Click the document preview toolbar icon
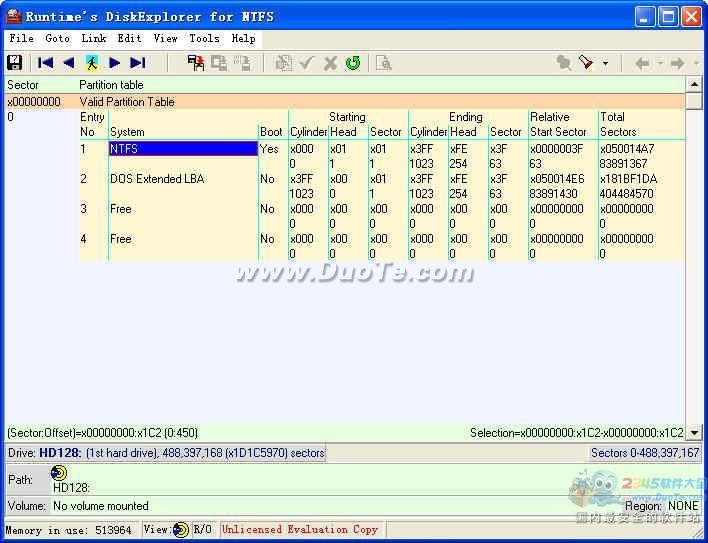 [384, 63]
